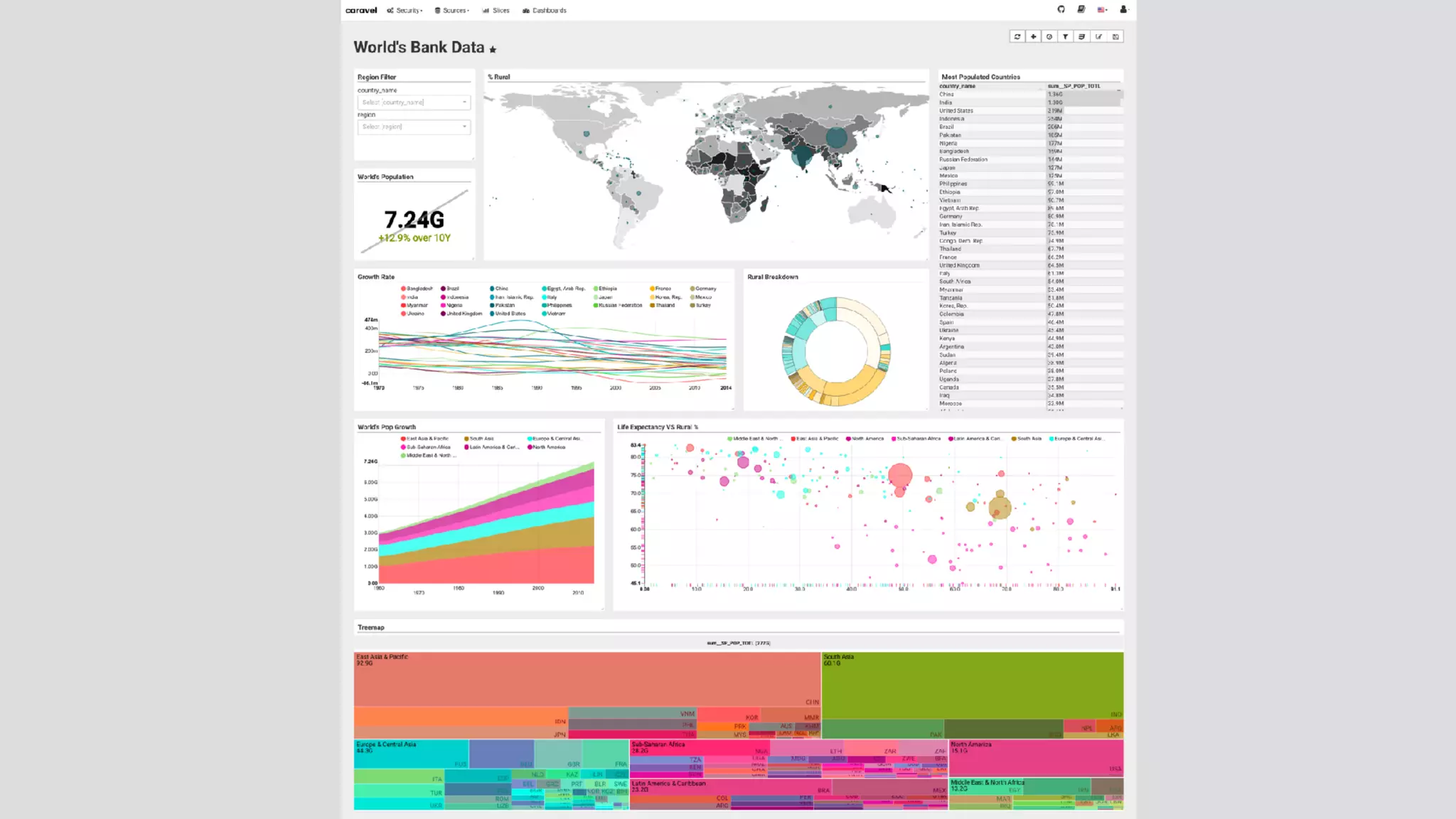Click the add slice plus icon

pyautogui.click(x=1034, y=36)
